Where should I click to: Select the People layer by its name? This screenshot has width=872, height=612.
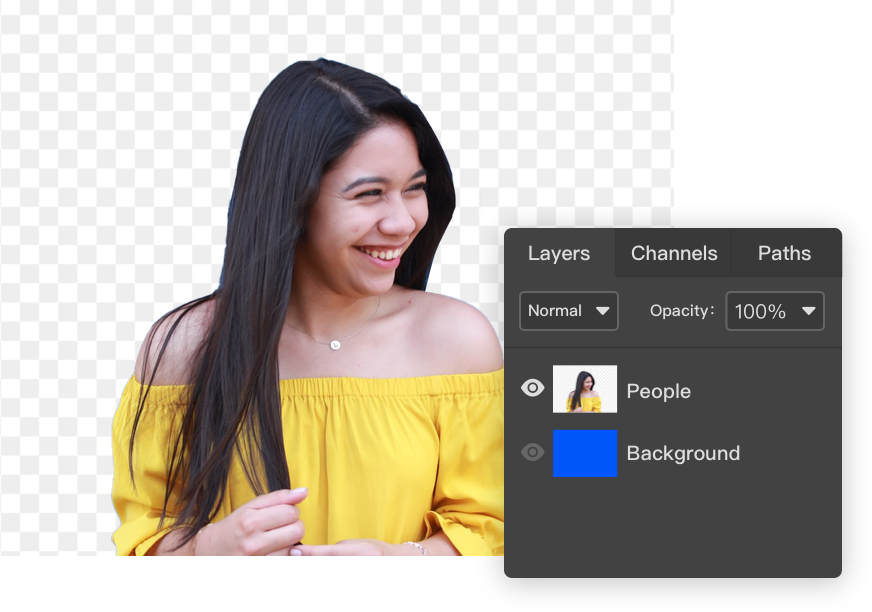[658, 391]
